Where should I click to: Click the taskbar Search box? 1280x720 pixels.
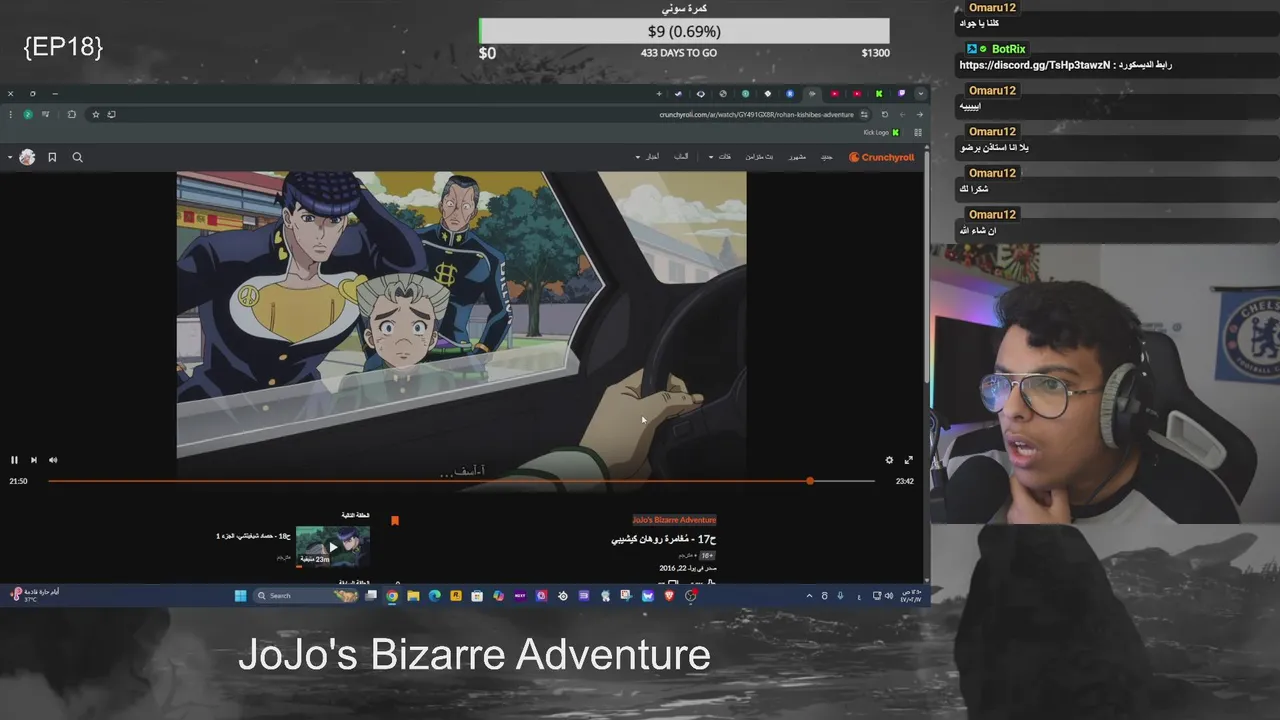coord(306,595)
